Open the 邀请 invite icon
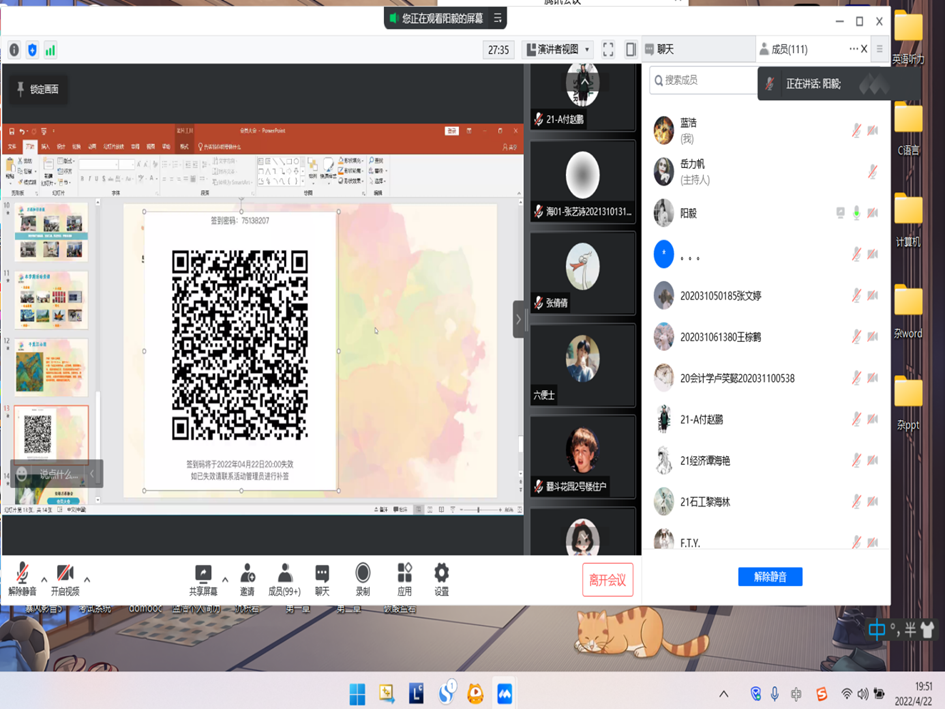The height and width of the screenshot is (709, 945). pyautogui.click(x=248, y=580)
